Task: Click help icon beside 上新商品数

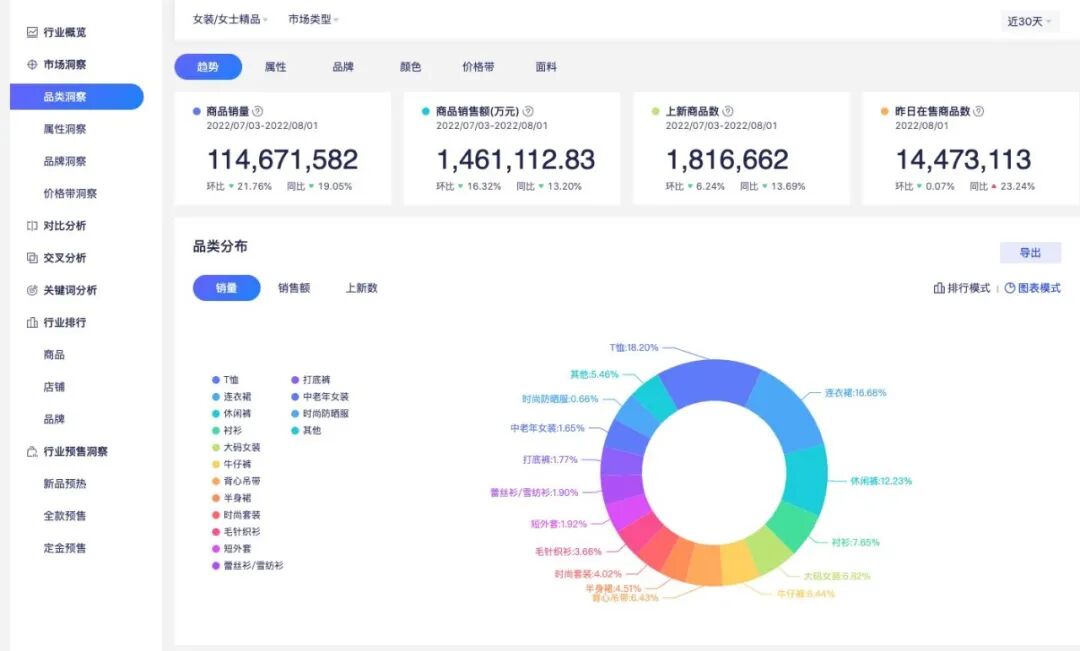Action: (728, 111)
